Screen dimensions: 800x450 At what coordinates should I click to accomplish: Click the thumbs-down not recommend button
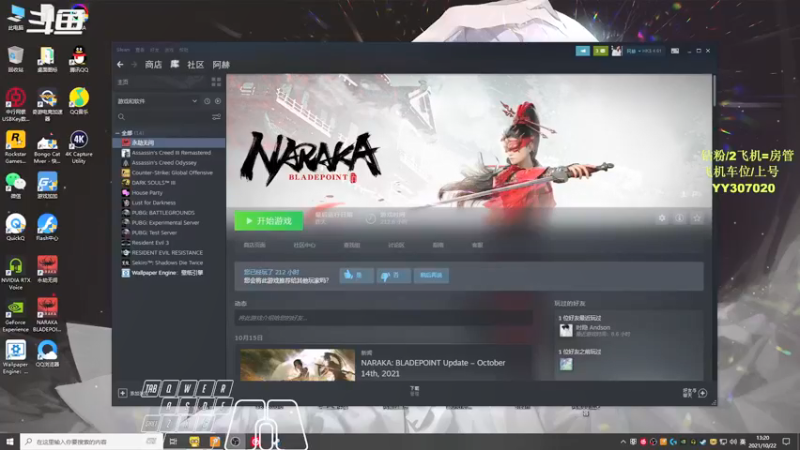click(393, 275)
